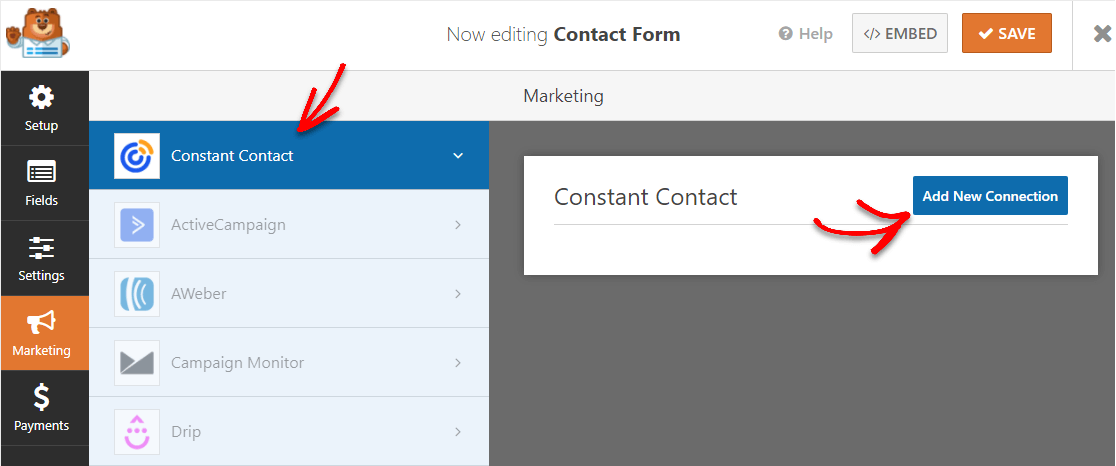Open the Fields list icon
1116x466 pixels.
point(41,172)
